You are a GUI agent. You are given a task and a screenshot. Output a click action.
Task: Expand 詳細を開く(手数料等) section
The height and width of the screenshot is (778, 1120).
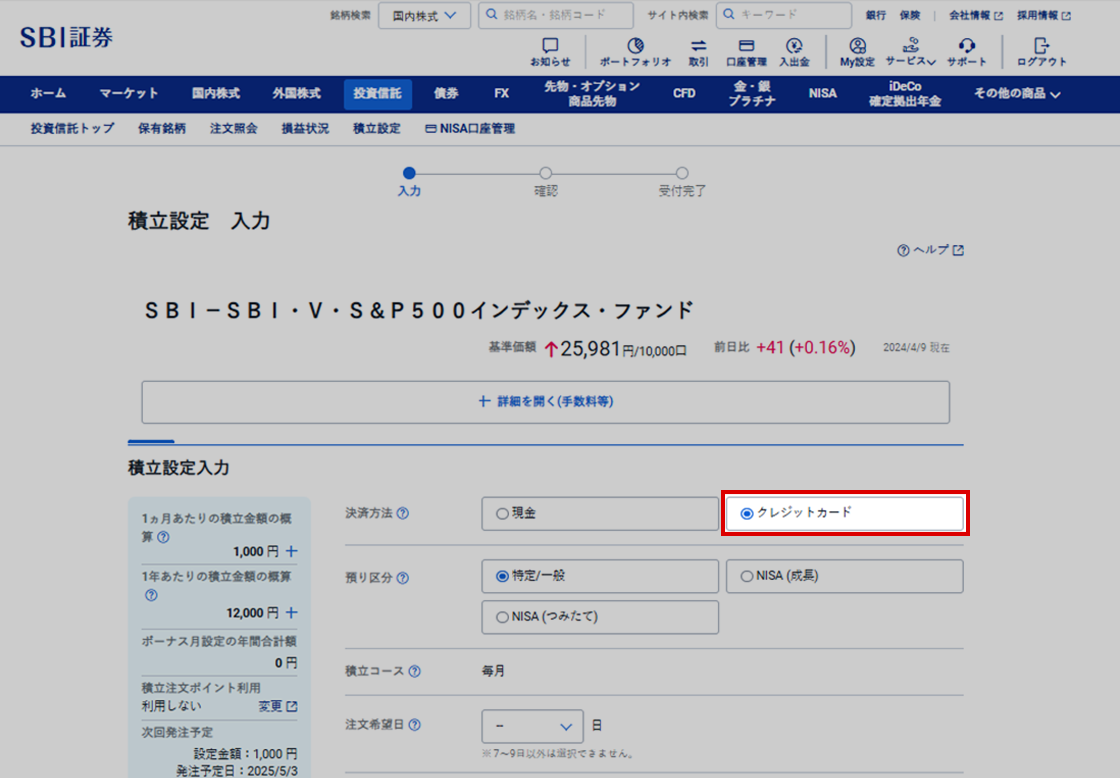point(545,402)
